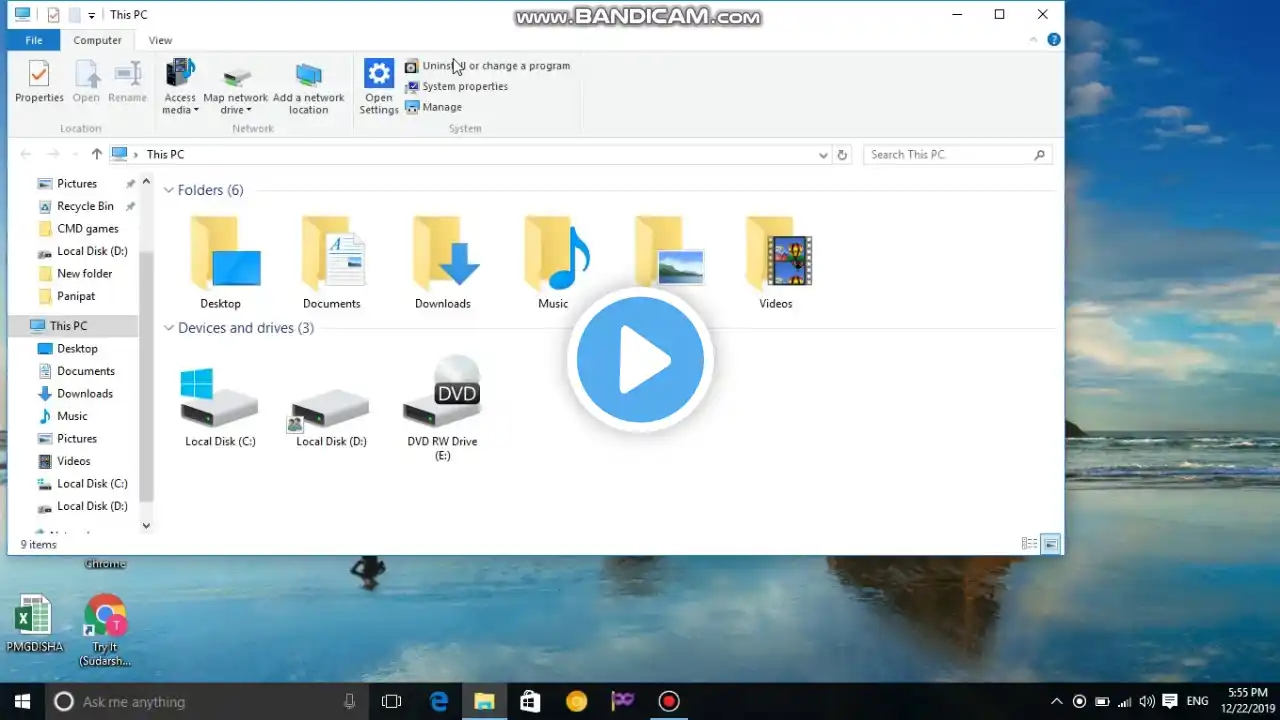The width and height of the screenshot is (1280, 720).
Task: Open Panipat folder in the sidebar
Action: pyautogui.click(x=76, y=296)
